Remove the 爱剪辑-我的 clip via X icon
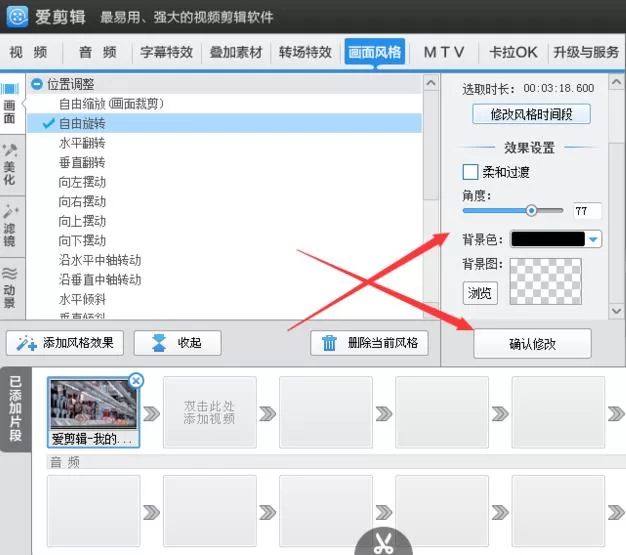This screenshot has width=626, height=555. tap(136, 381)
